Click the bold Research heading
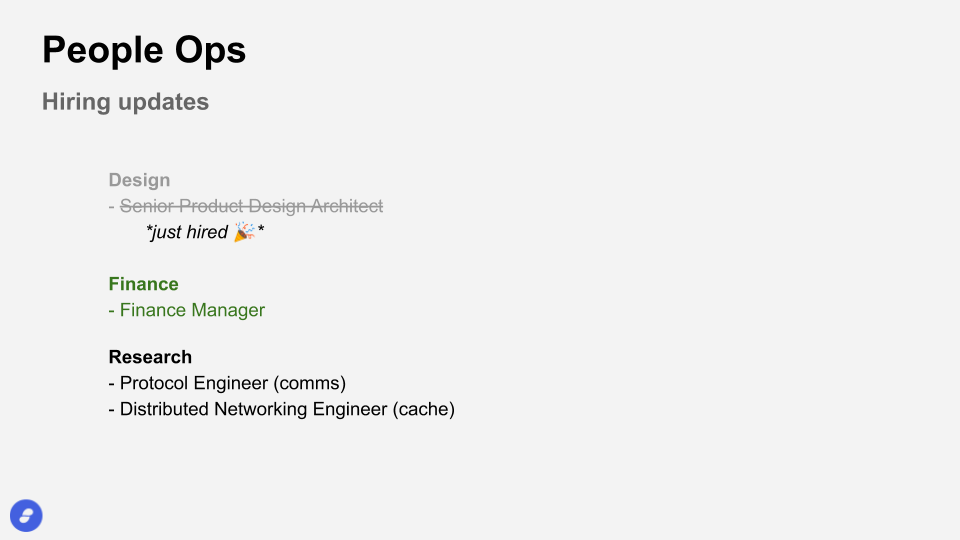Image resolution: width=960 pixels, height=540 pixels. click(150, 357)
